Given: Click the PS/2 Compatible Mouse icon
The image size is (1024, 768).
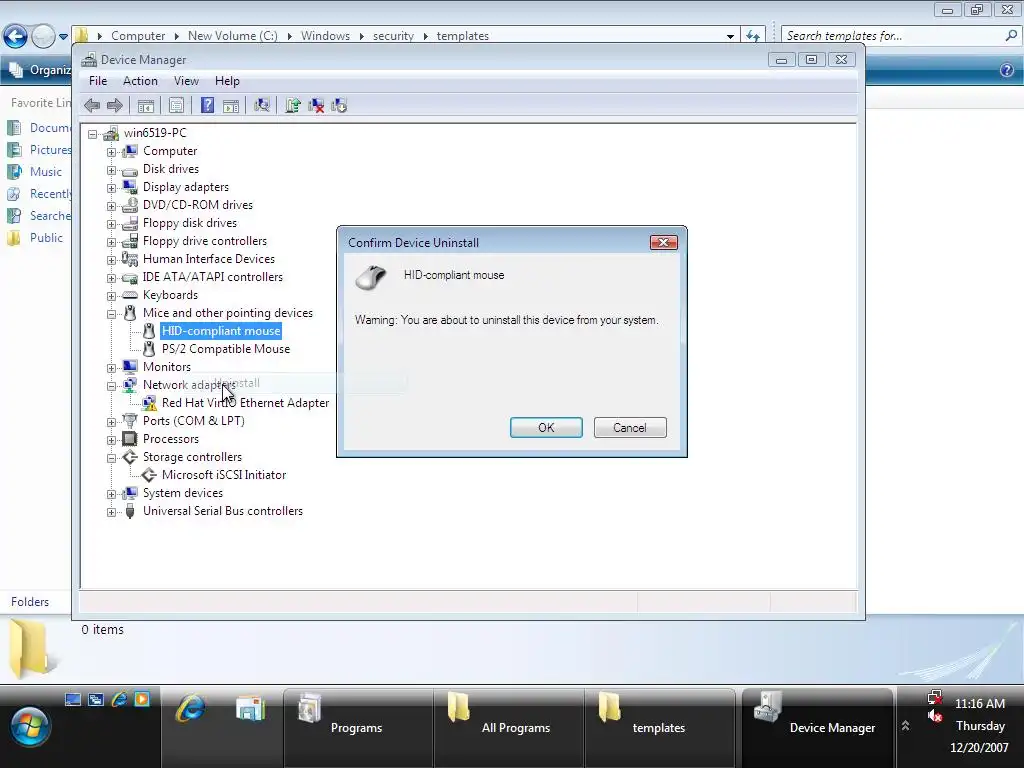Looking at the screenshot, I should pos(150,349).
